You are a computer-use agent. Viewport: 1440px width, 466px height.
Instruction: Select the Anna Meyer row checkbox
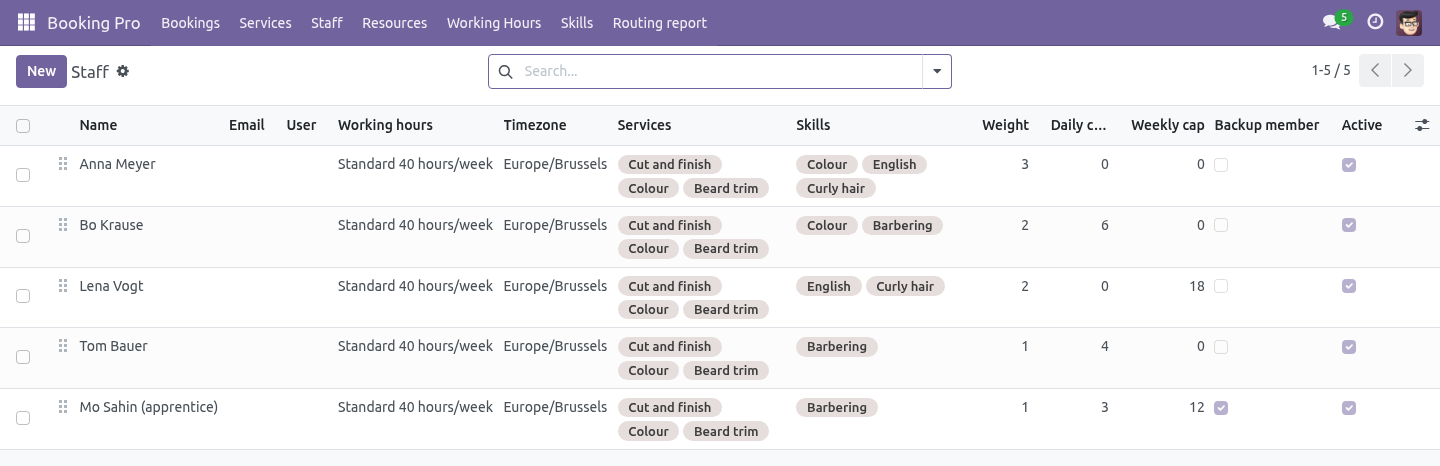point(23,175)
